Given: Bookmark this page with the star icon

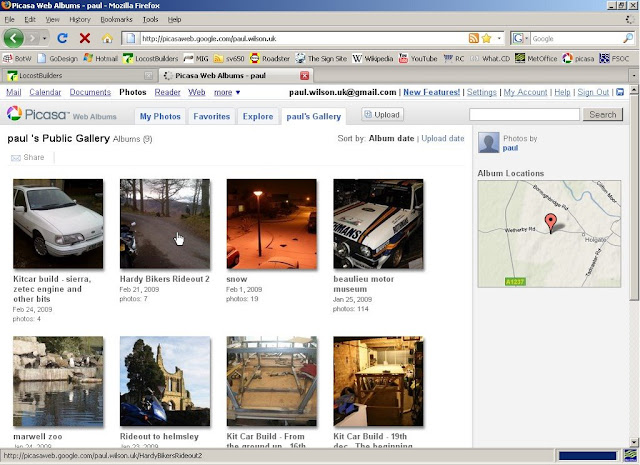Looking at the screenshot, I should click(x=486, y=38).
